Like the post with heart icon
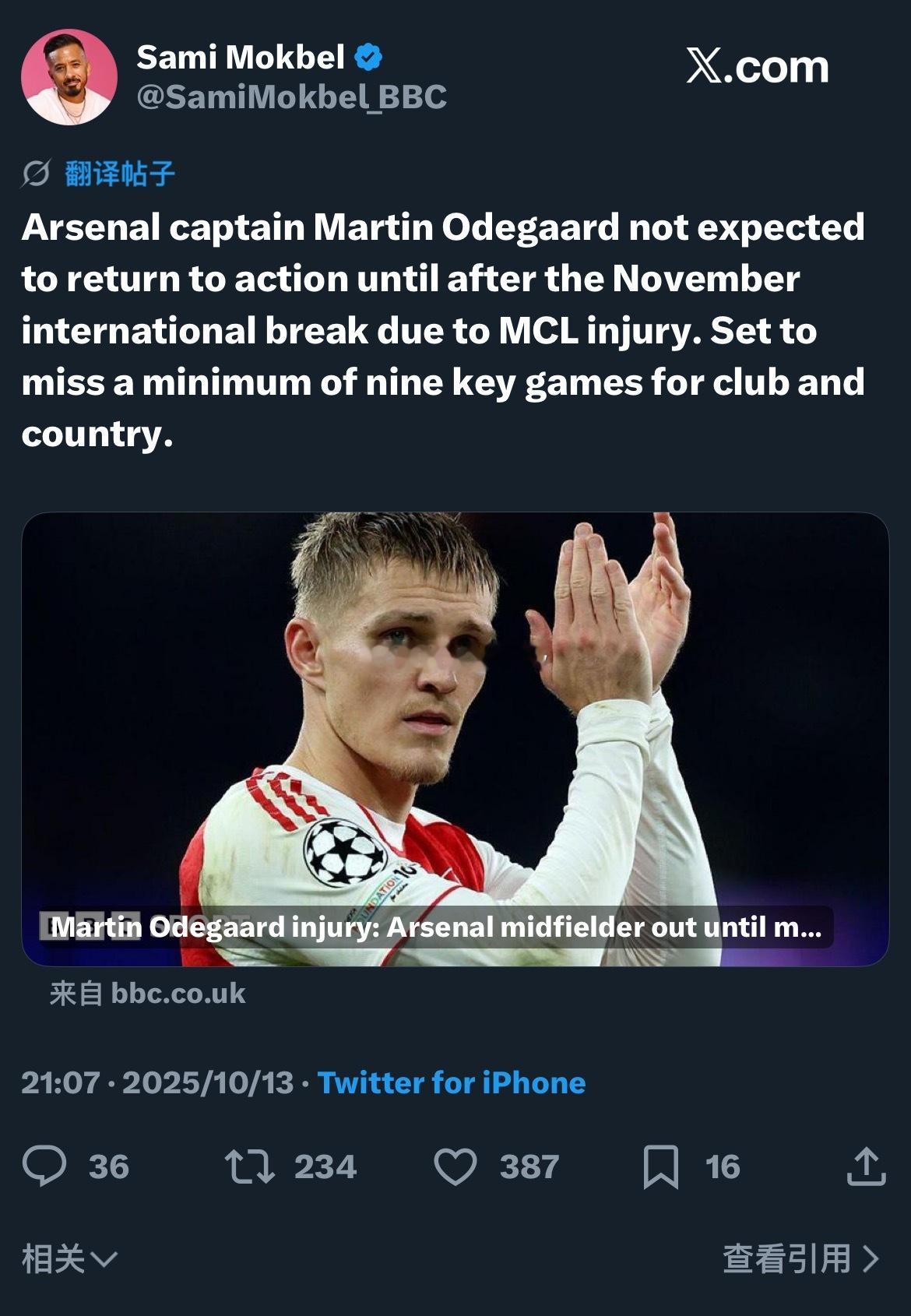This screenshot has width=911, height=1316. (x=455, y=1166)
